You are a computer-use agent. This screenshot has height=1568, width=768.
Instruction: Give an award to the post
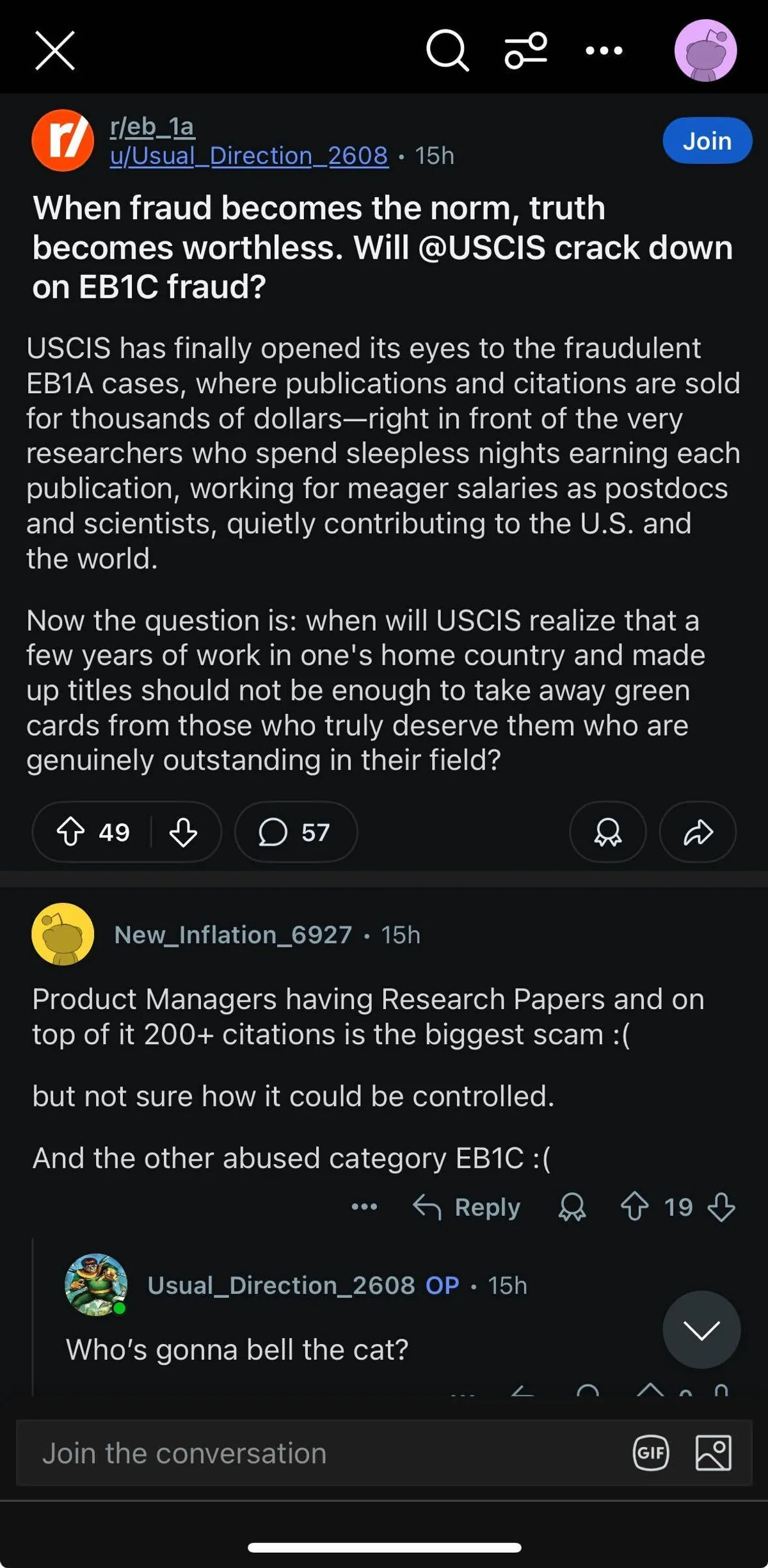click(607, 832)
